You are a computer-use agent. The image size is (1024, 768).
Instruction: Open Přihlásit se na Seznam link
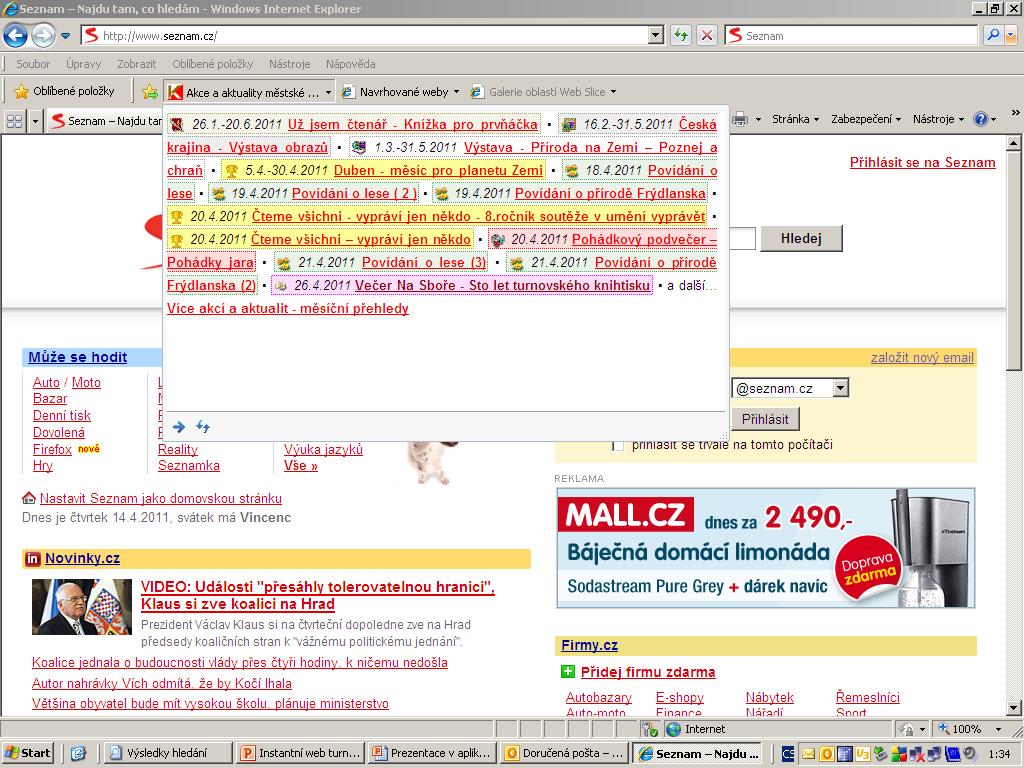tap(923, 163)
